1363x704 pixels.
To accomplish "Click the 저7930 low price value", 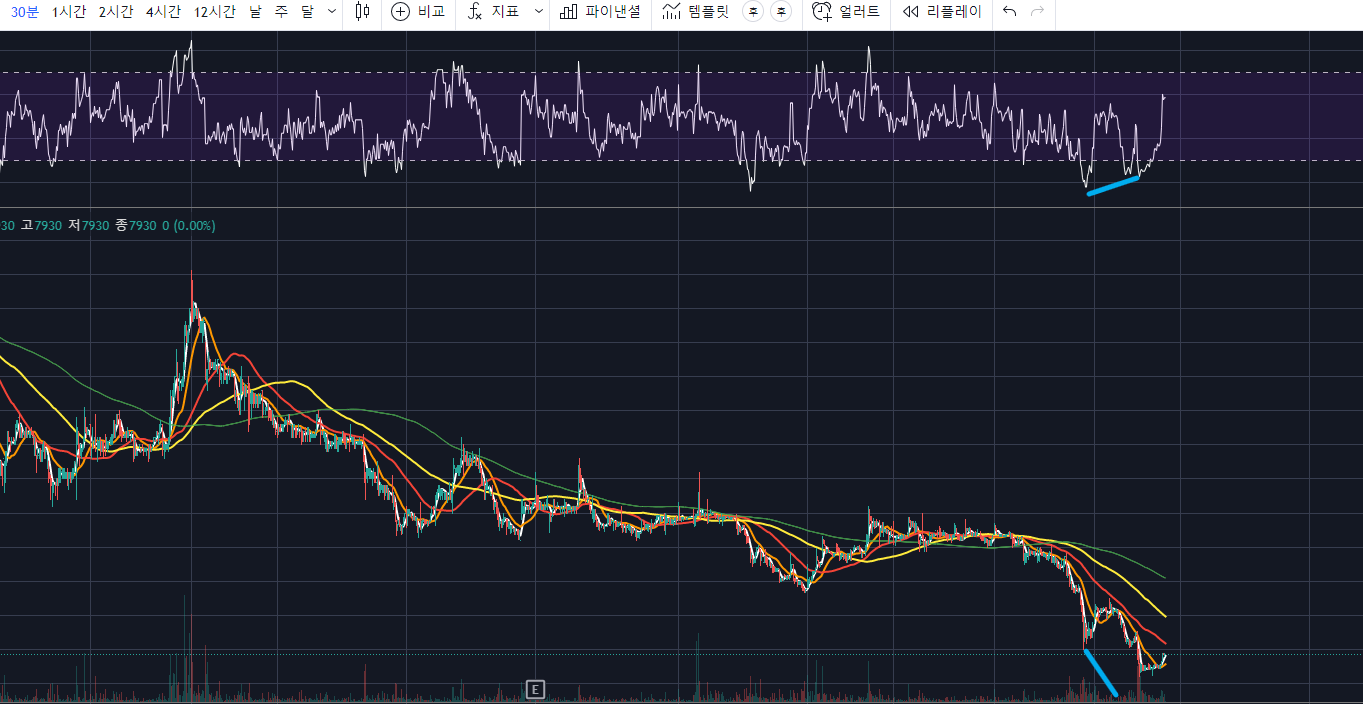I will (x=89, y=226).
